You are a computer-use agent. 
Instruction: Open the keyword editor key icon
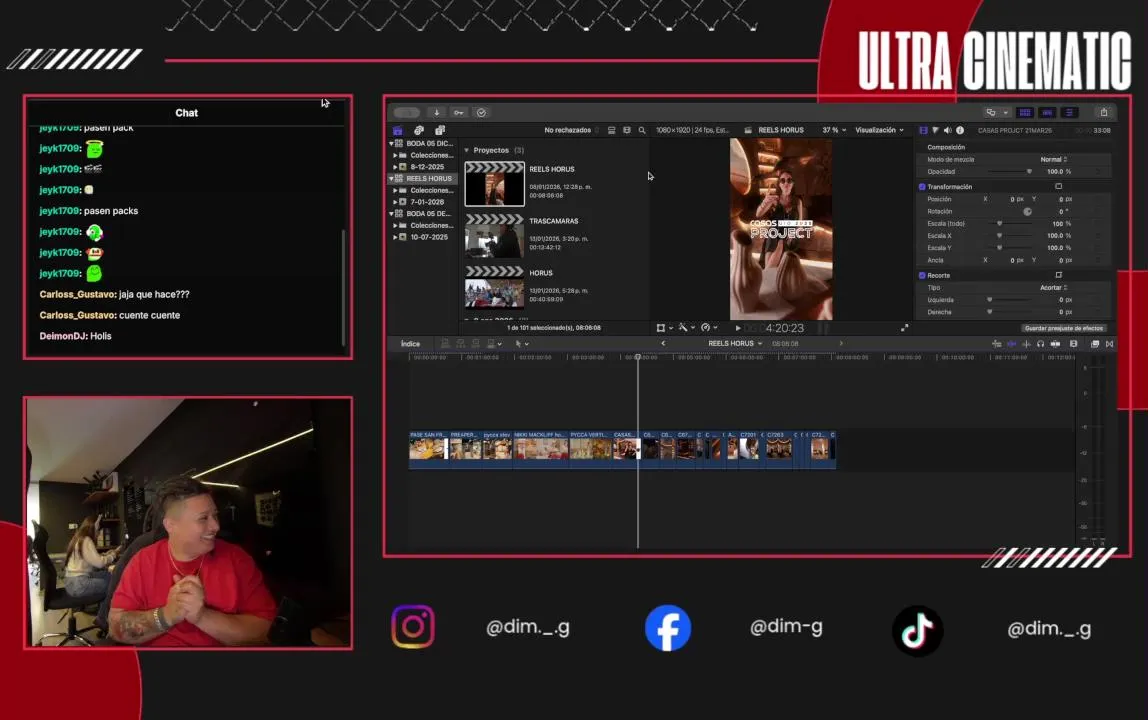click(459, 112)
